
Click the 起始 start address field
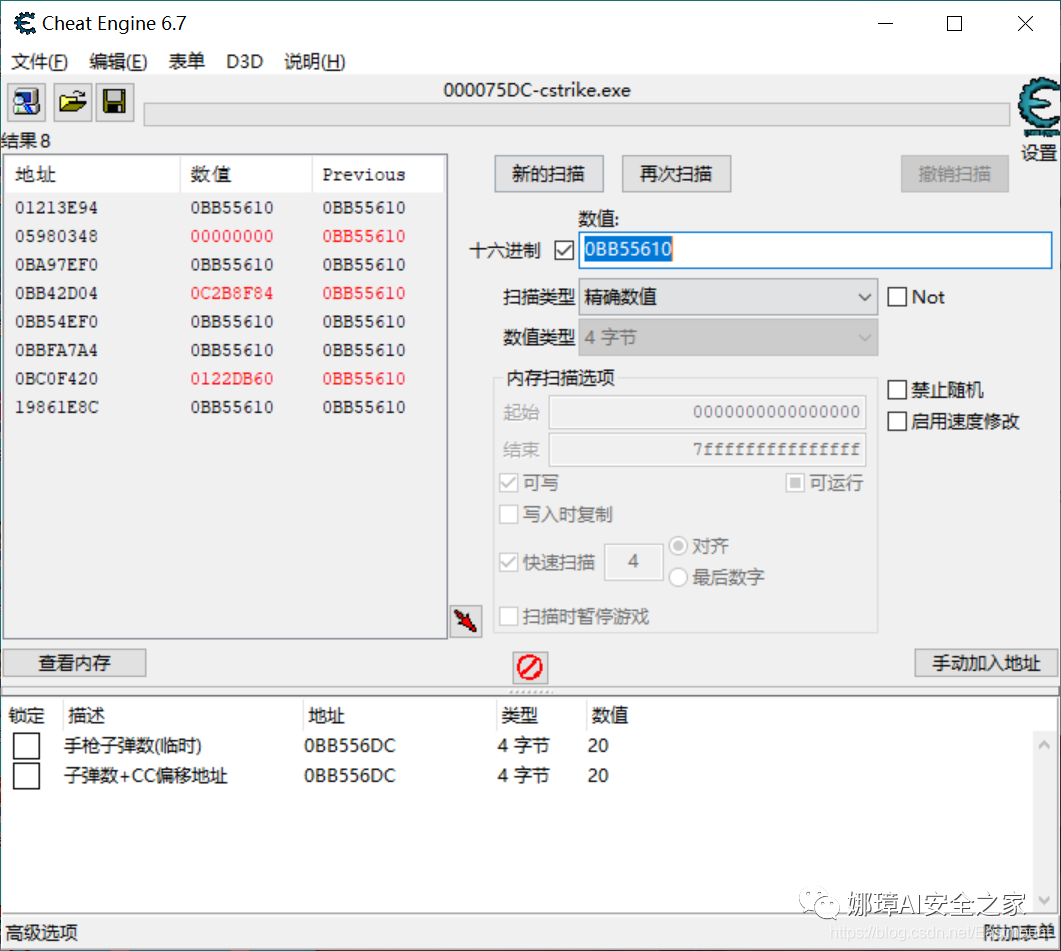pos(707,412)
